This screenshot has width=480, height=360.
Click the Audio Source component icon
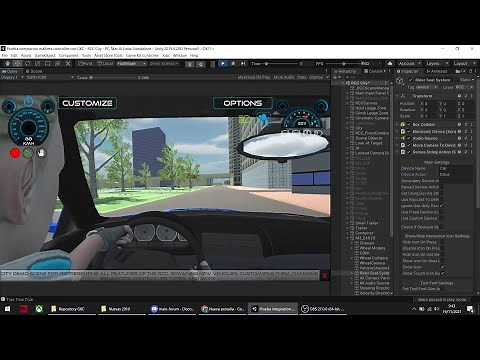point(403,138)
